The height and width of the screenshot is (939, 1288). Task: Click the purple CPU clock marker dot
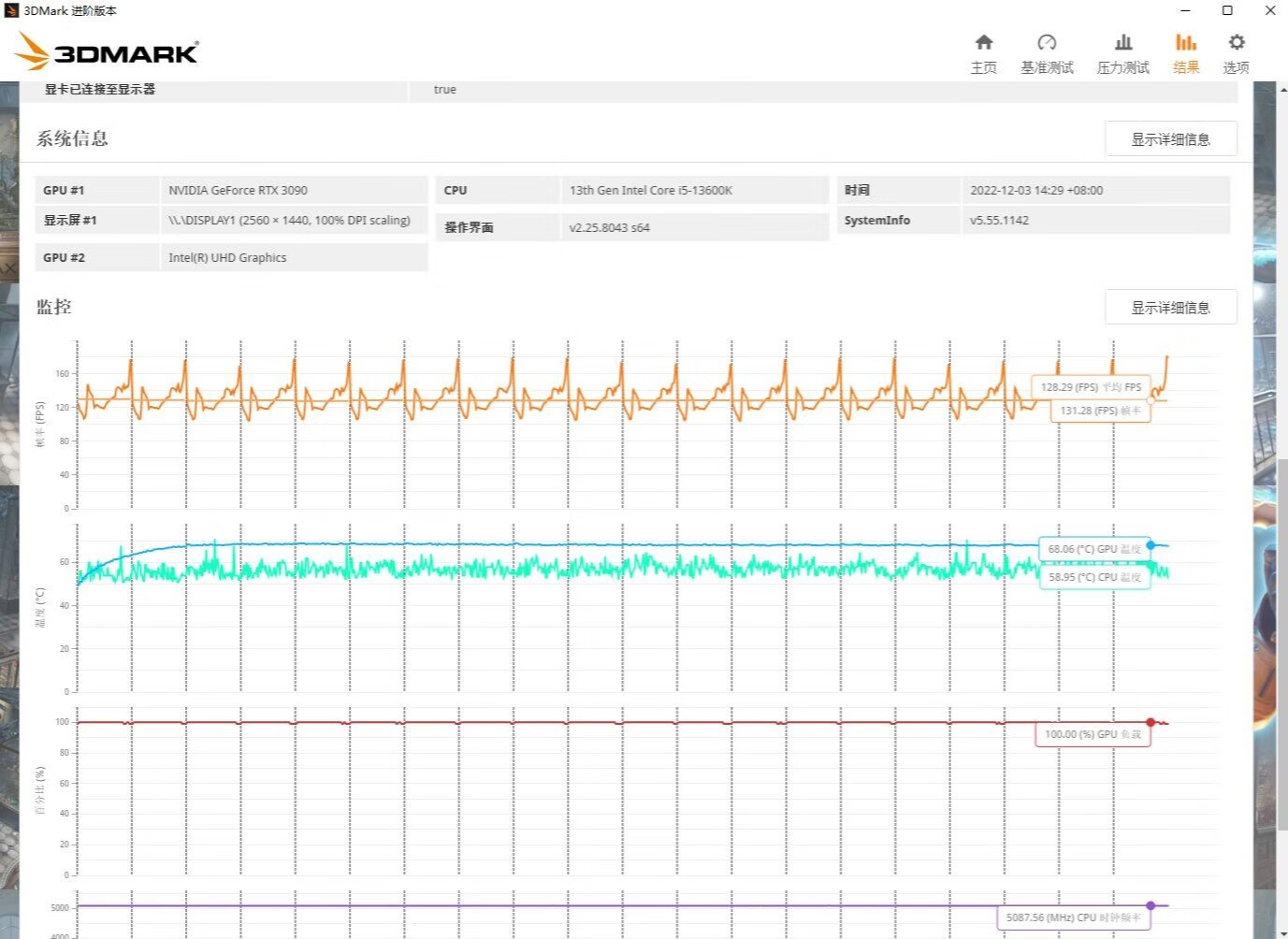1151,905
